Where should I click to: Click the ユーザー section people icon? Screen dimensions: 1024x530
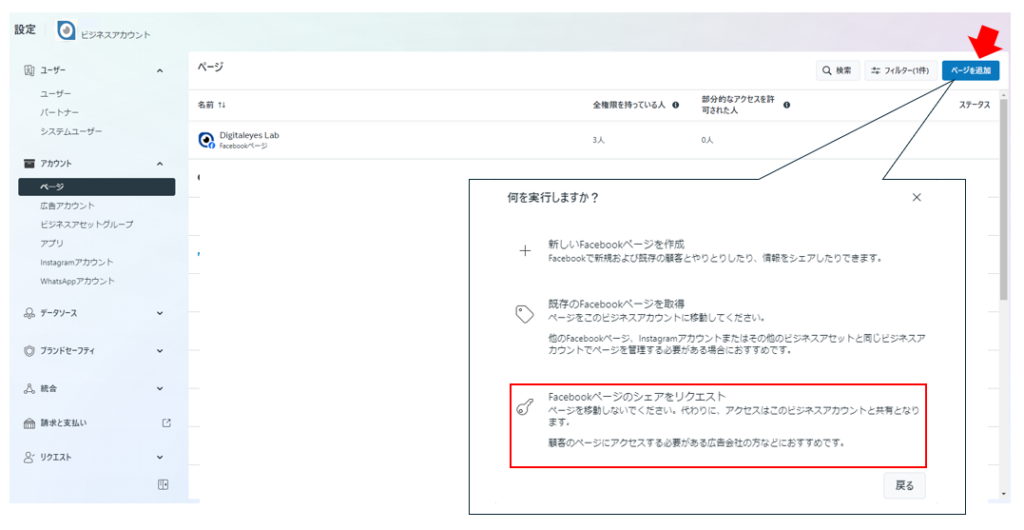coord(29,70)
